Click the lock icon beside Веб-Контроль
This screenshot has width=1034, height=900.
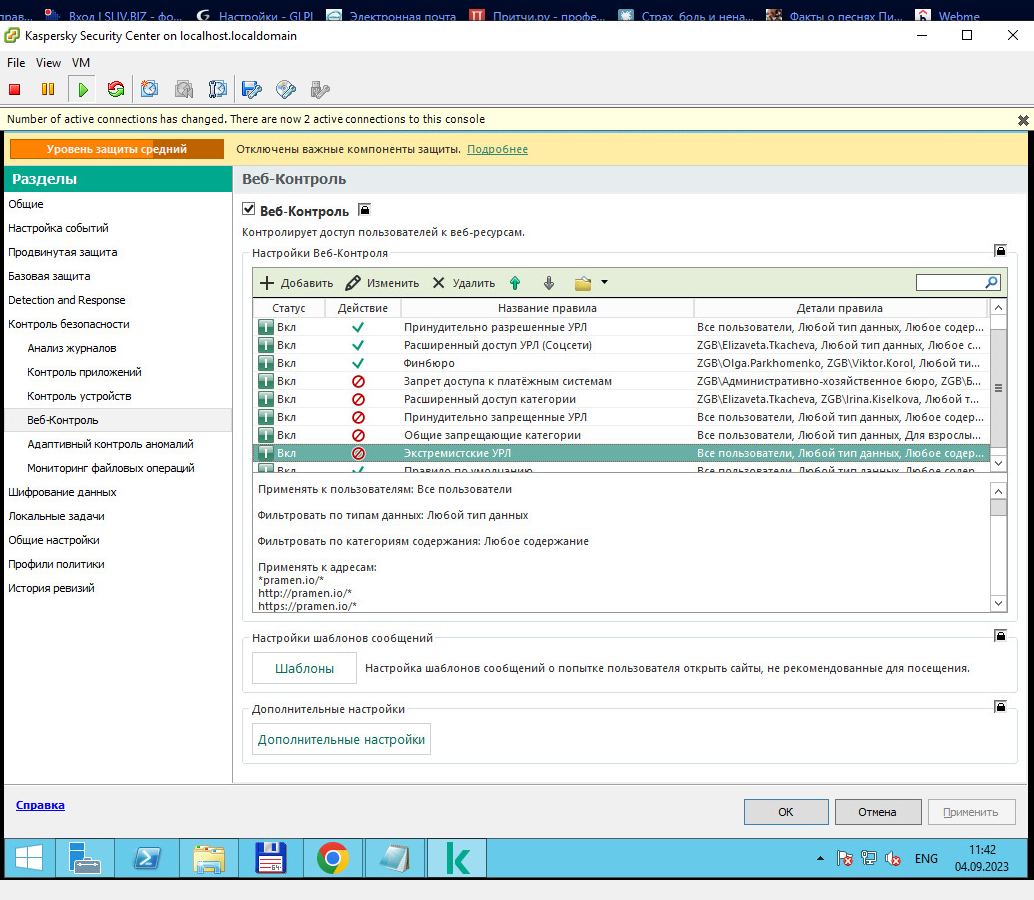point(365,210)
